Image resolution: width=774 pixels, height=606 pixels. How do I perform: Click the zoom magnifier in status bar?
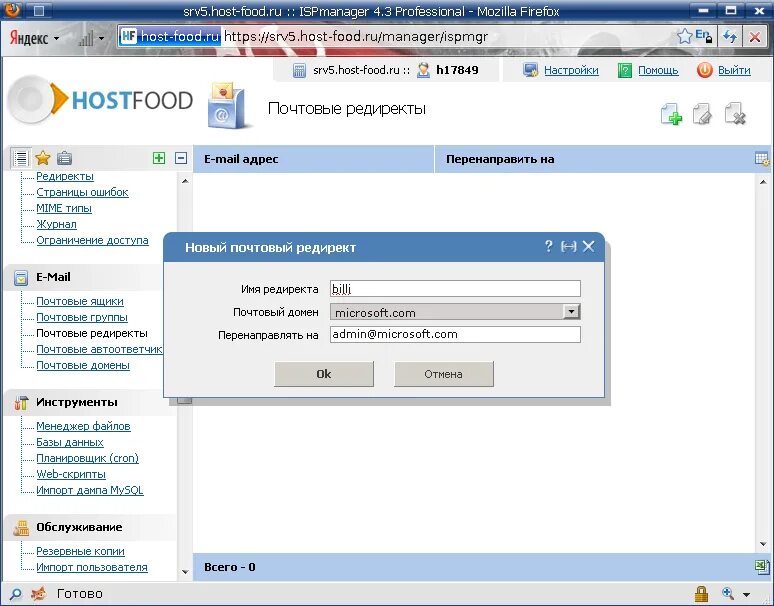coord(728,593)
